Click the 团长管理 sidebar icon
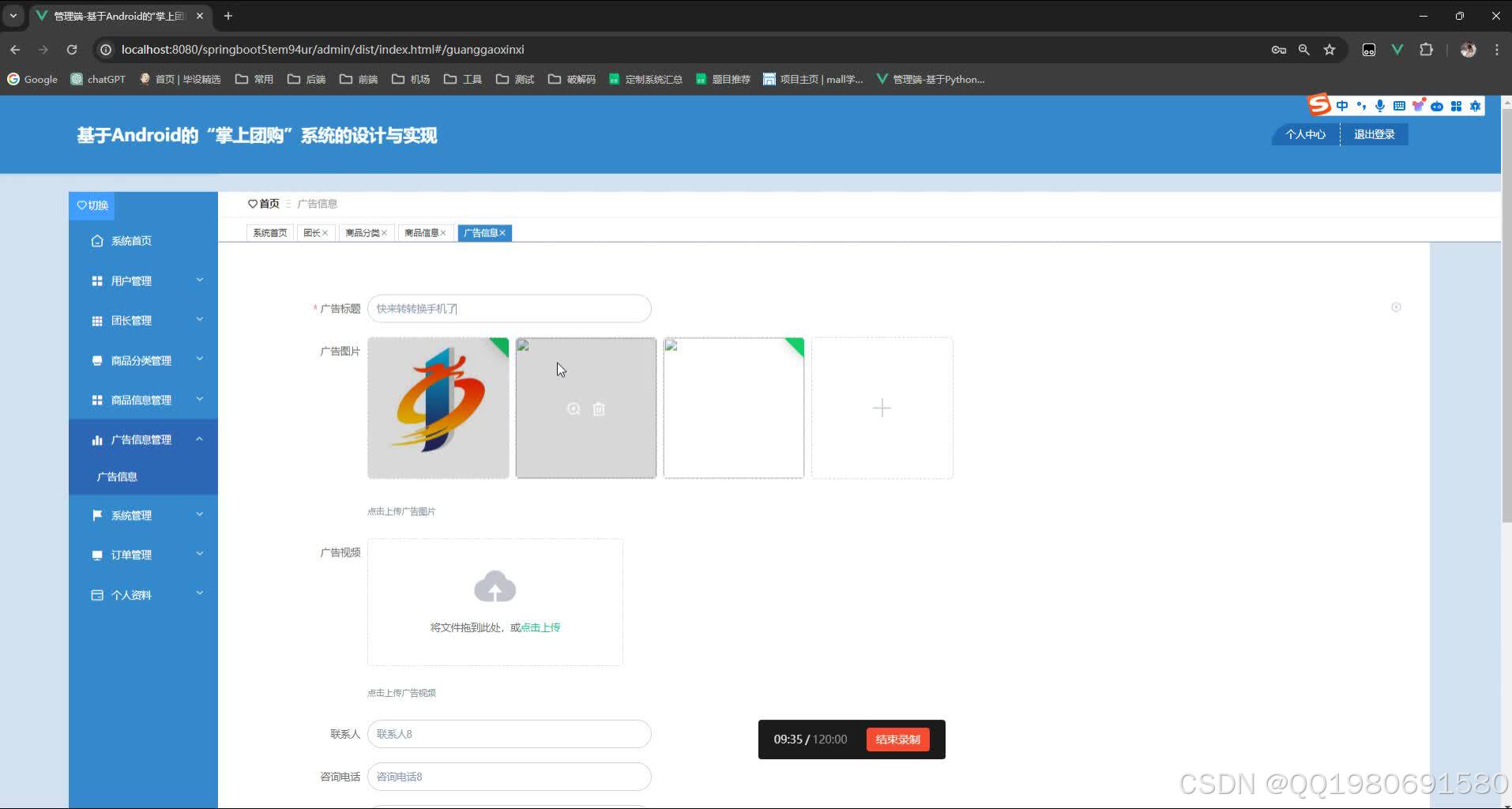Image resolution: width=1512 pixels, height=809 pixels. point(97,321)
